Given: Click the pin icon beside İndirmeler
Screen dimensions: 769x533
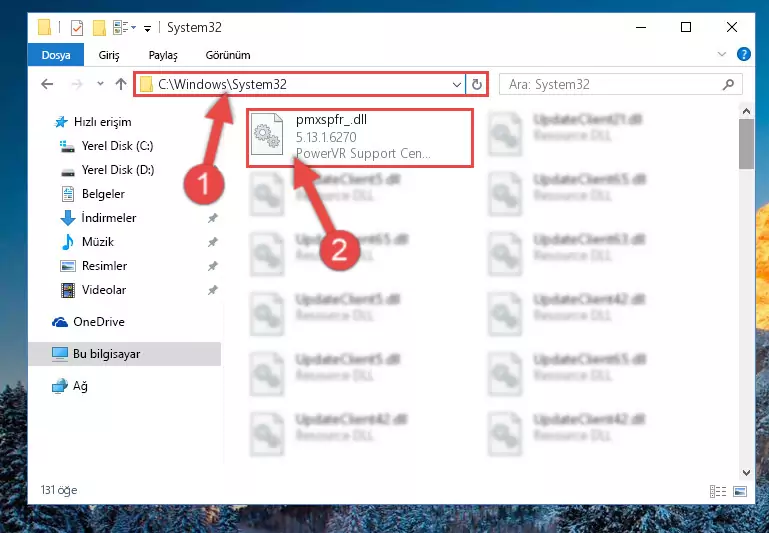Looking at the screenshot, I should [x=212, y=218].
